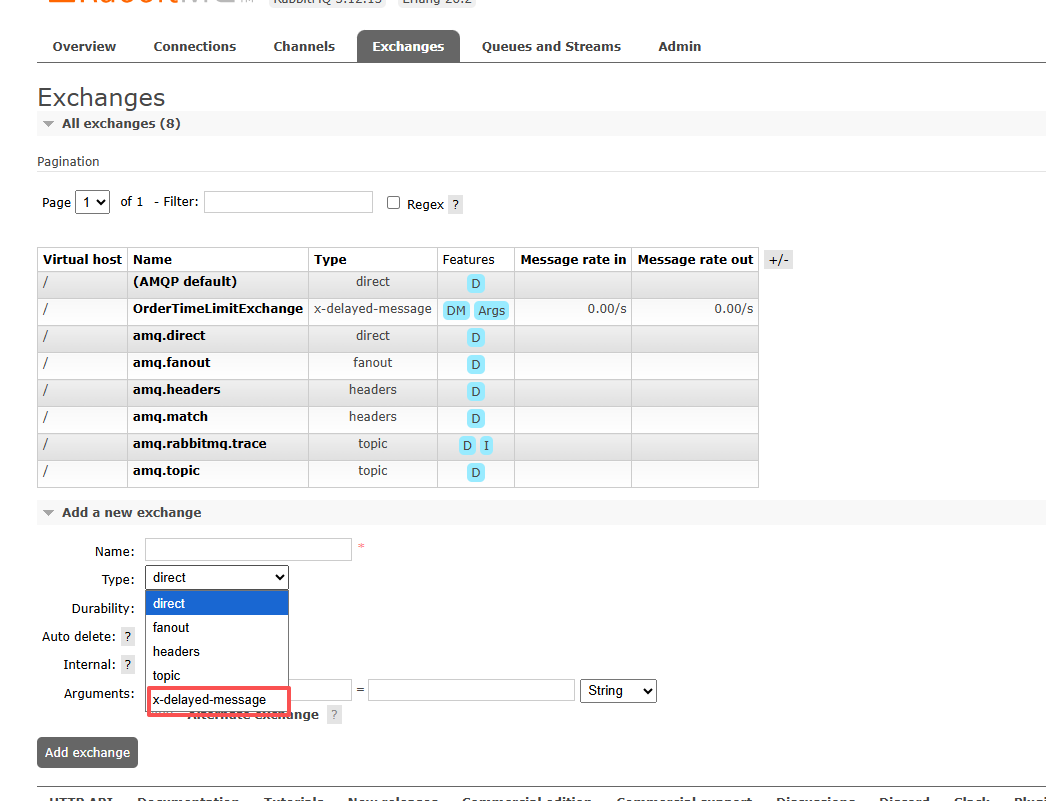Open the amq.direct exchange

169,336
